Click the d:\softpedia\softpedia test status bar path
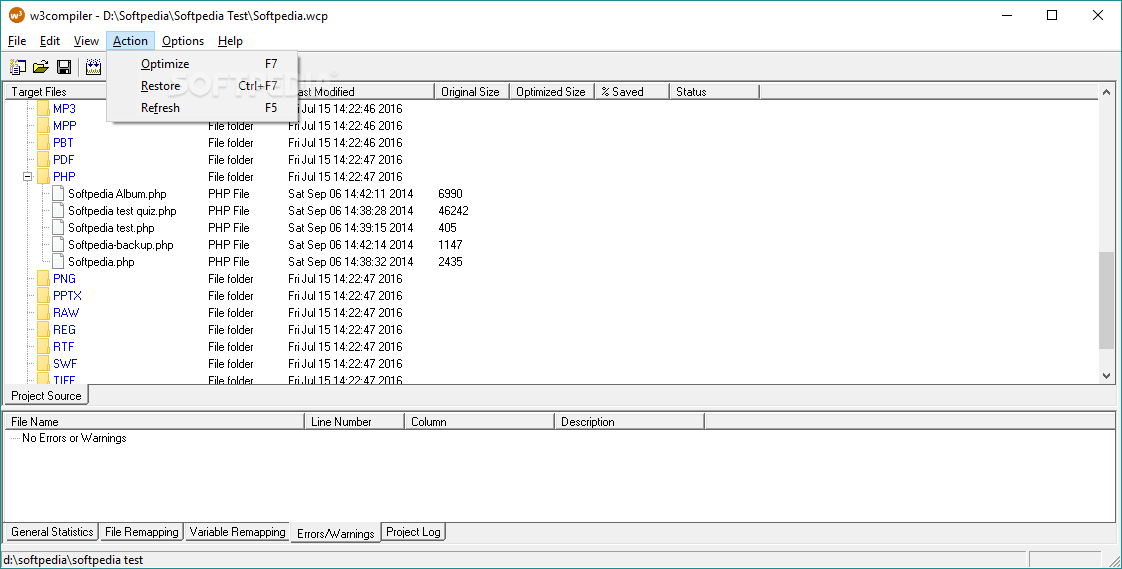 pyautogui.click(x=73, y=560)
